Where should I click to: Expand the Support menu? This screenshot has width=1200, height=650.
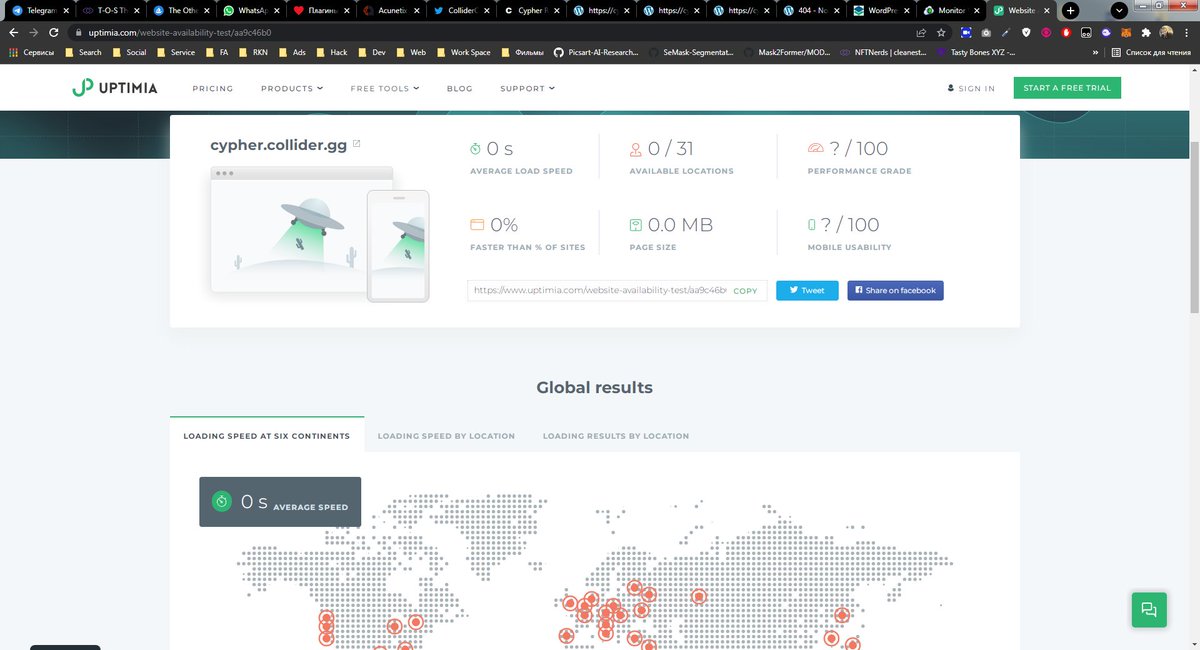tap(527, 88)
